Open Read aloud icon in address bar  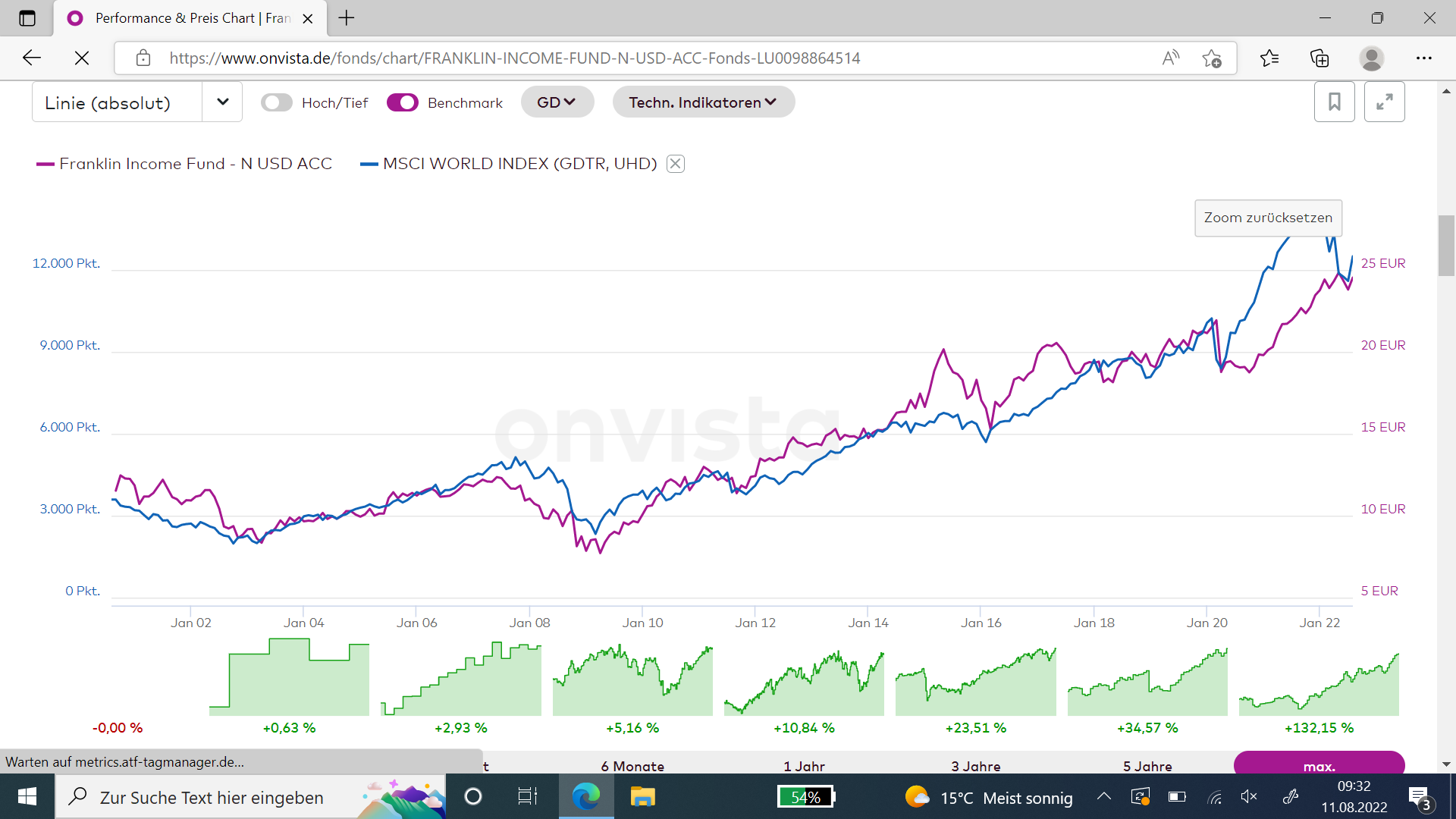[1170, 58]
